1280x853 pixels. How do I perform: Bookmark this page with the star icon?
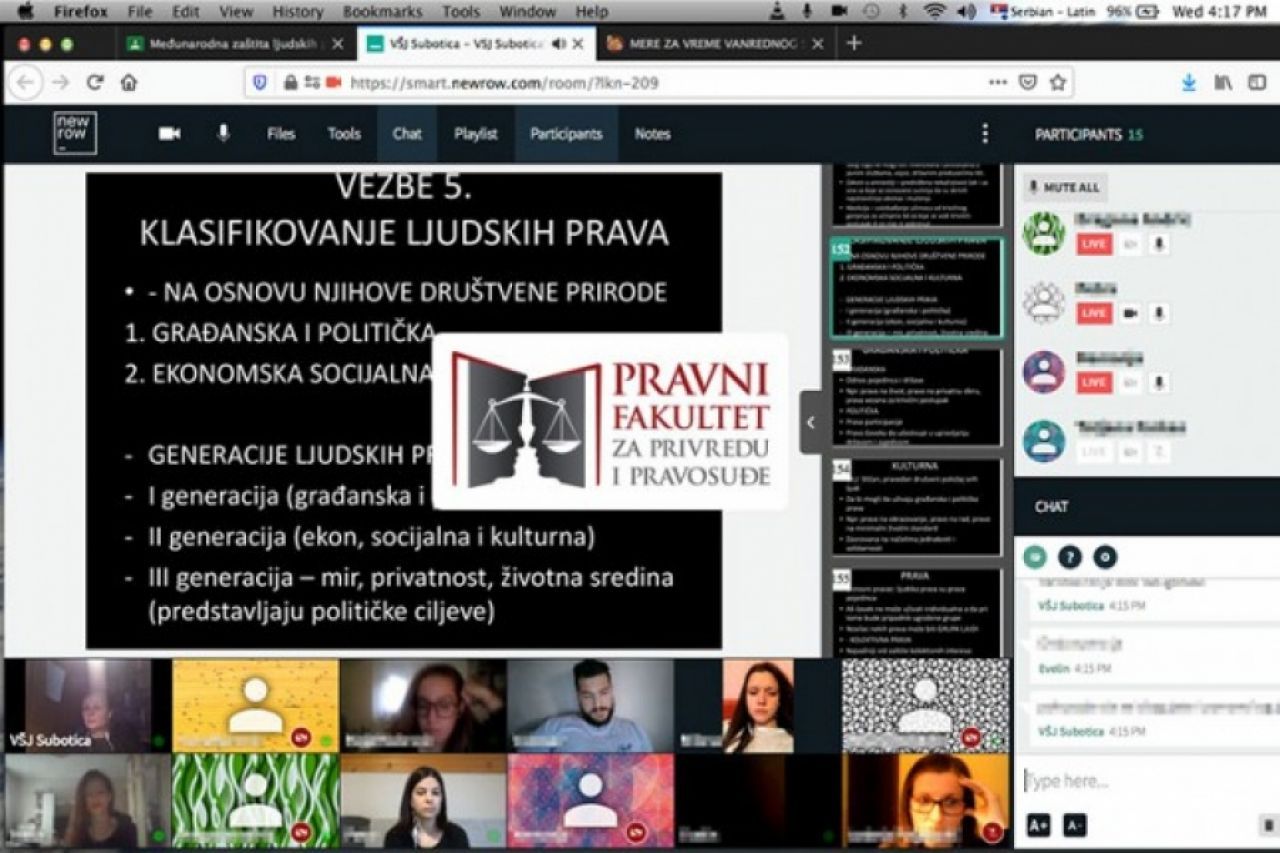coord(1058,83)
